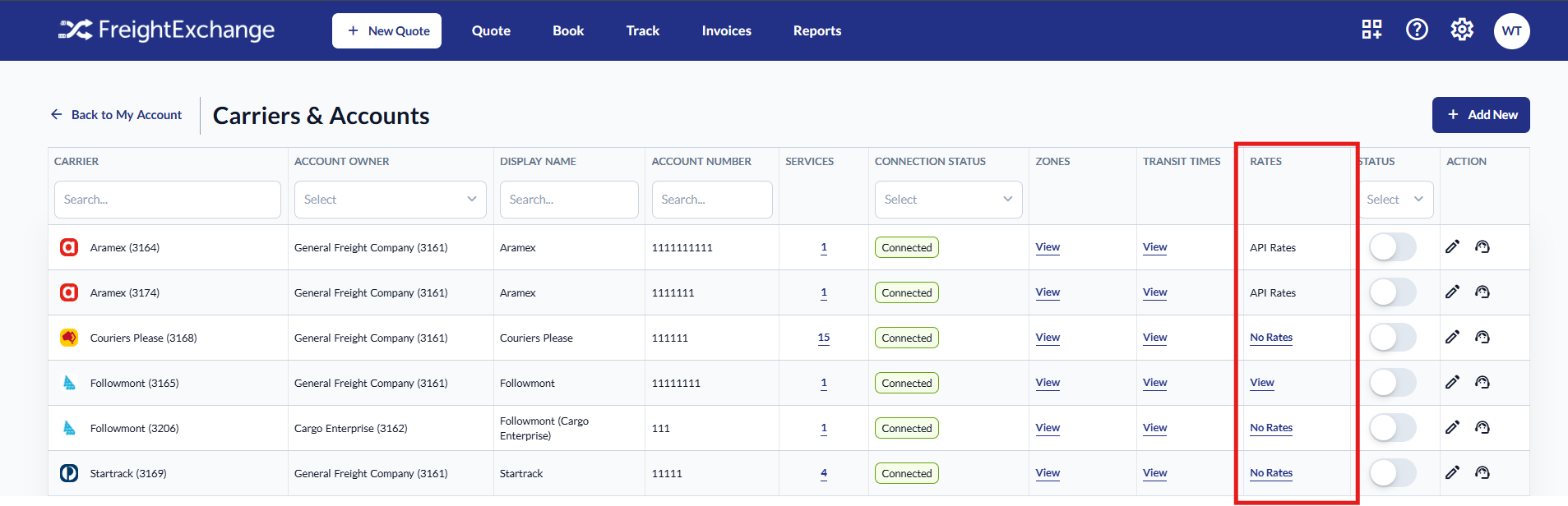This screenshot has height=506, width=1568.
Task: Click the Add New button
Action: (x=1481, y=115)
